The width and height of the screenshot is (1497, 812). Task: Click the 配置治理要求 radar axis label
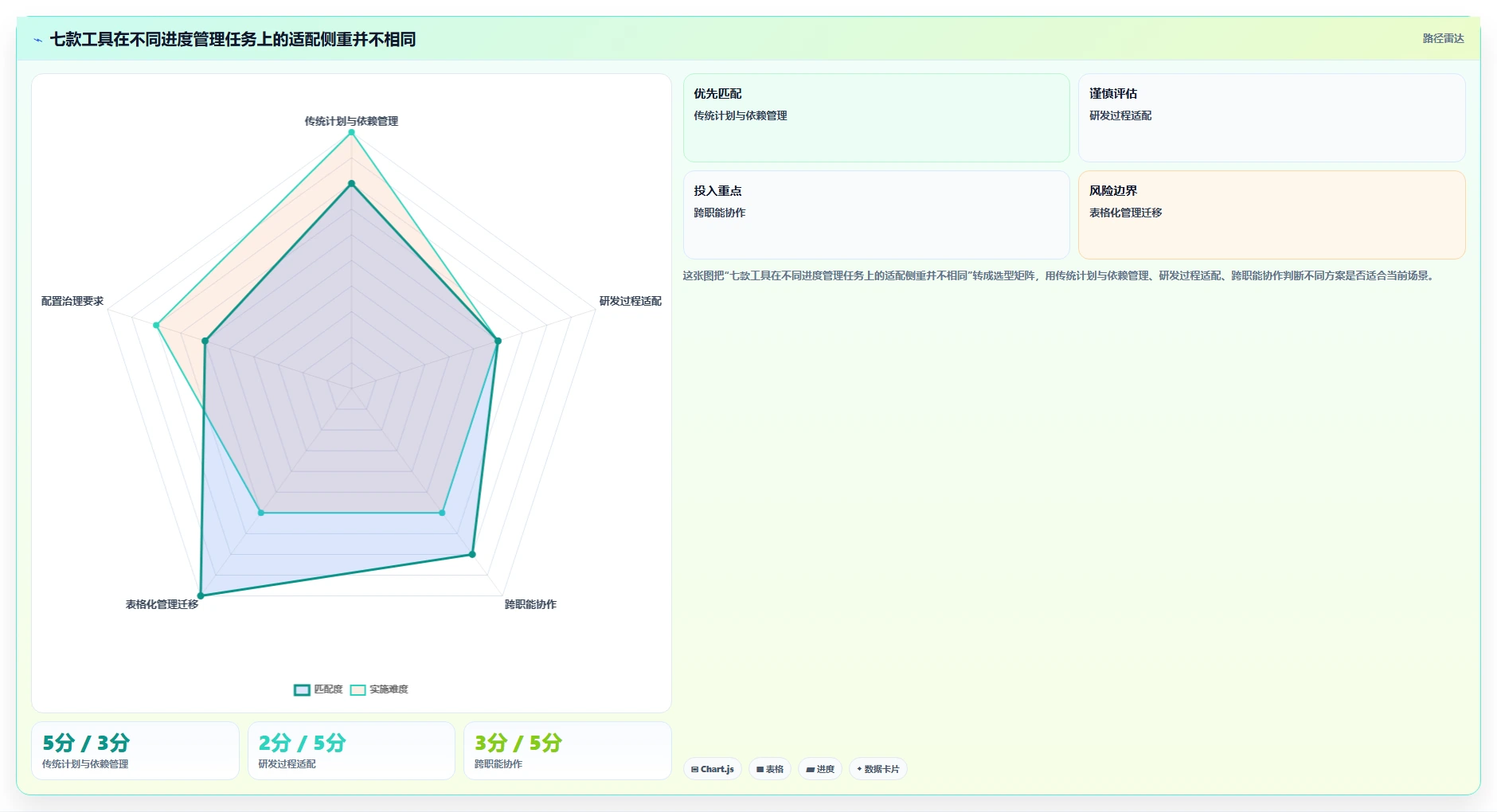click(x=72, y=301)
